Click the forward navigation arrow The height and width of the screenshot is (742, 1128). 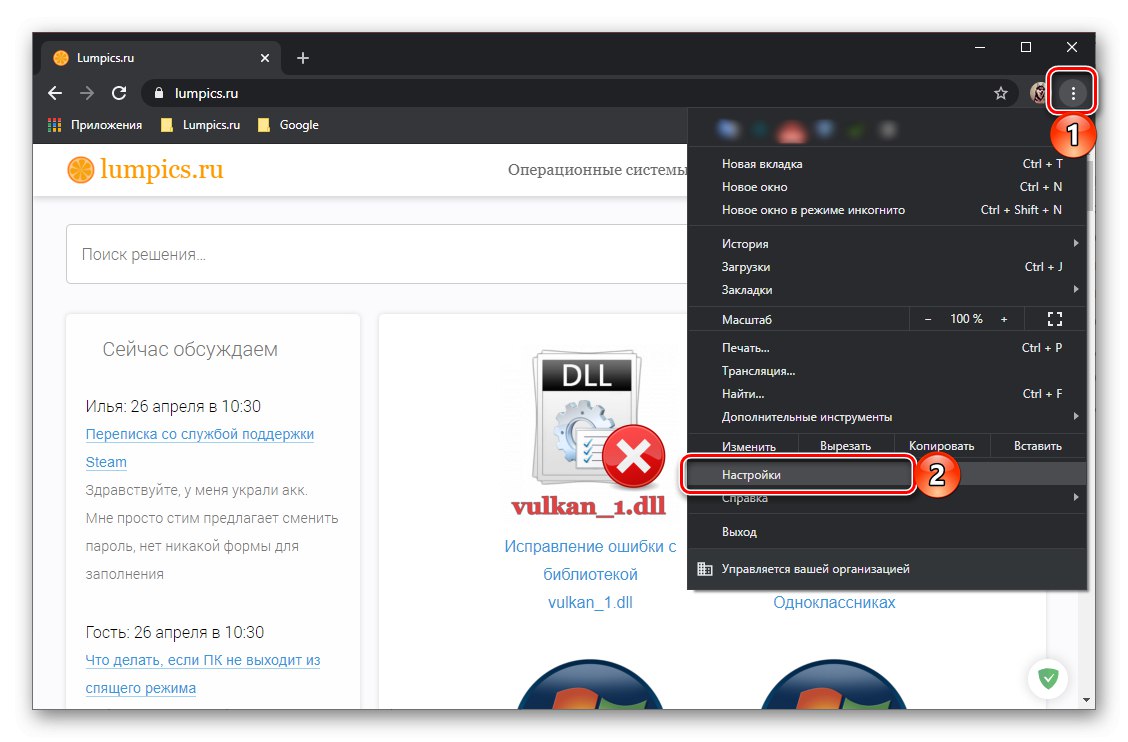87,93
